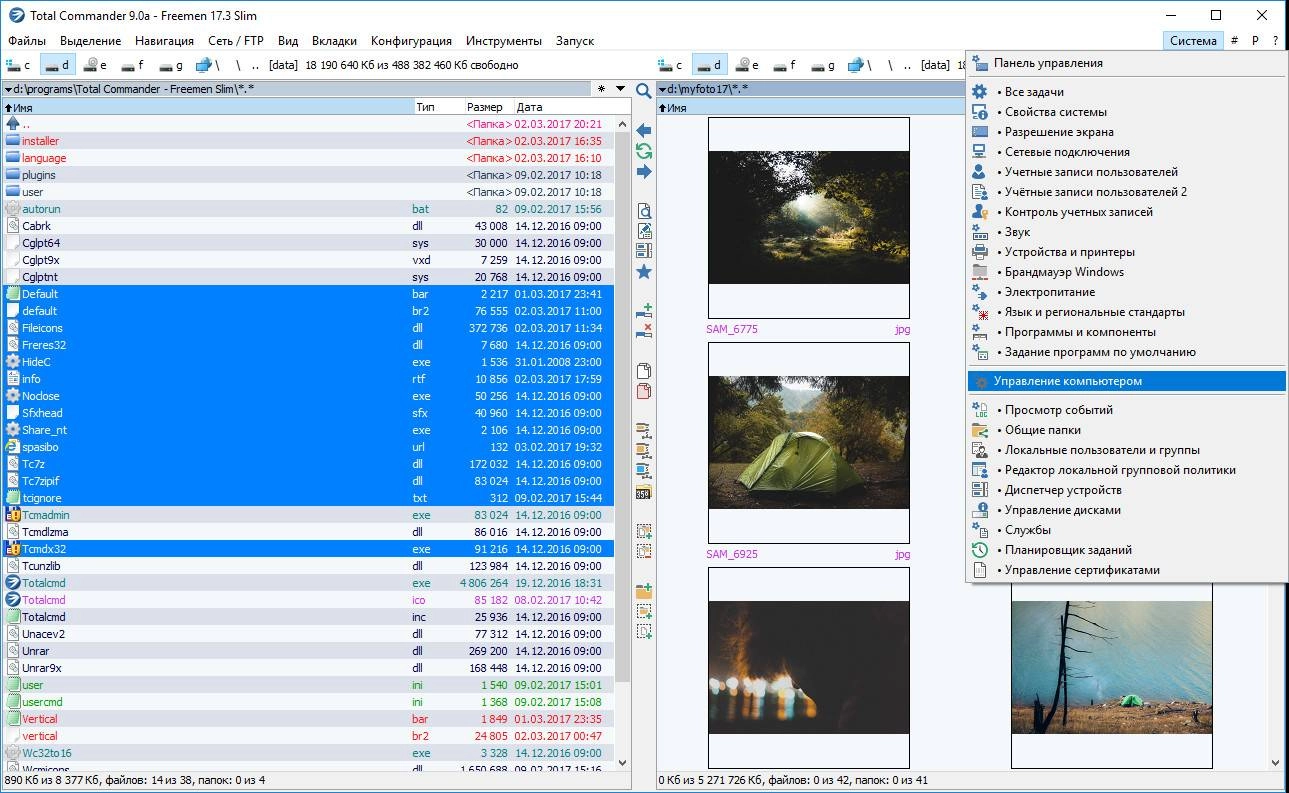Click the plugins folder row
Viewport: 1289px width, 793px height.
pos(308,175)
